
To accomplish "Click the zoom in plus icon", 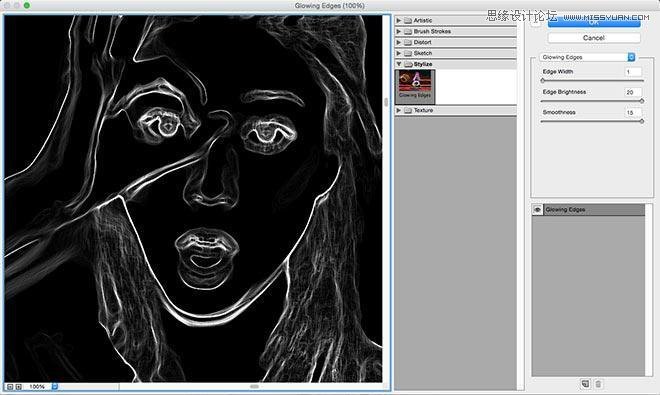I will coord(19,387).
